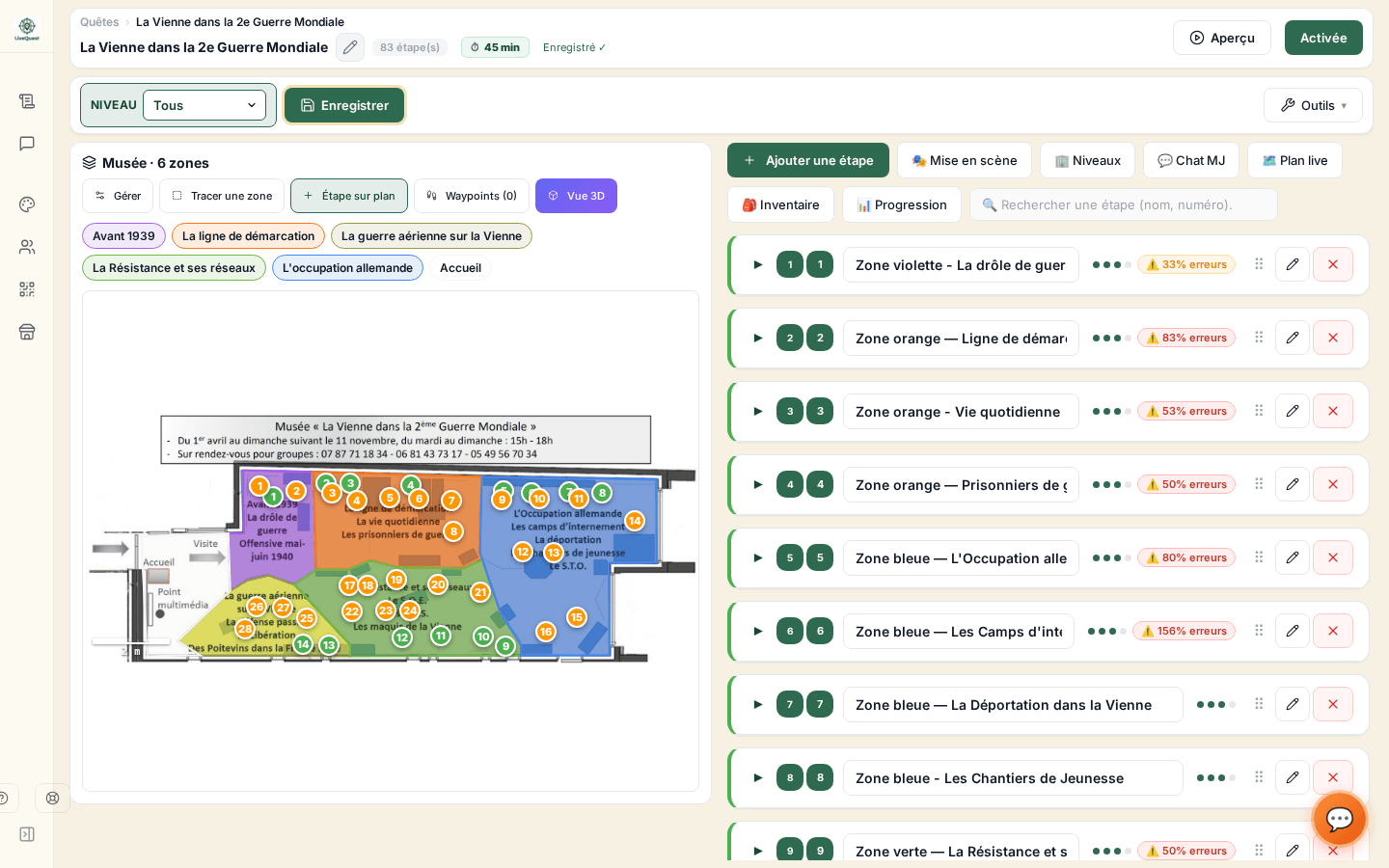Open the Plan live tab
The height and width of the screenshot is (868, 1389).
point(1294,160)
